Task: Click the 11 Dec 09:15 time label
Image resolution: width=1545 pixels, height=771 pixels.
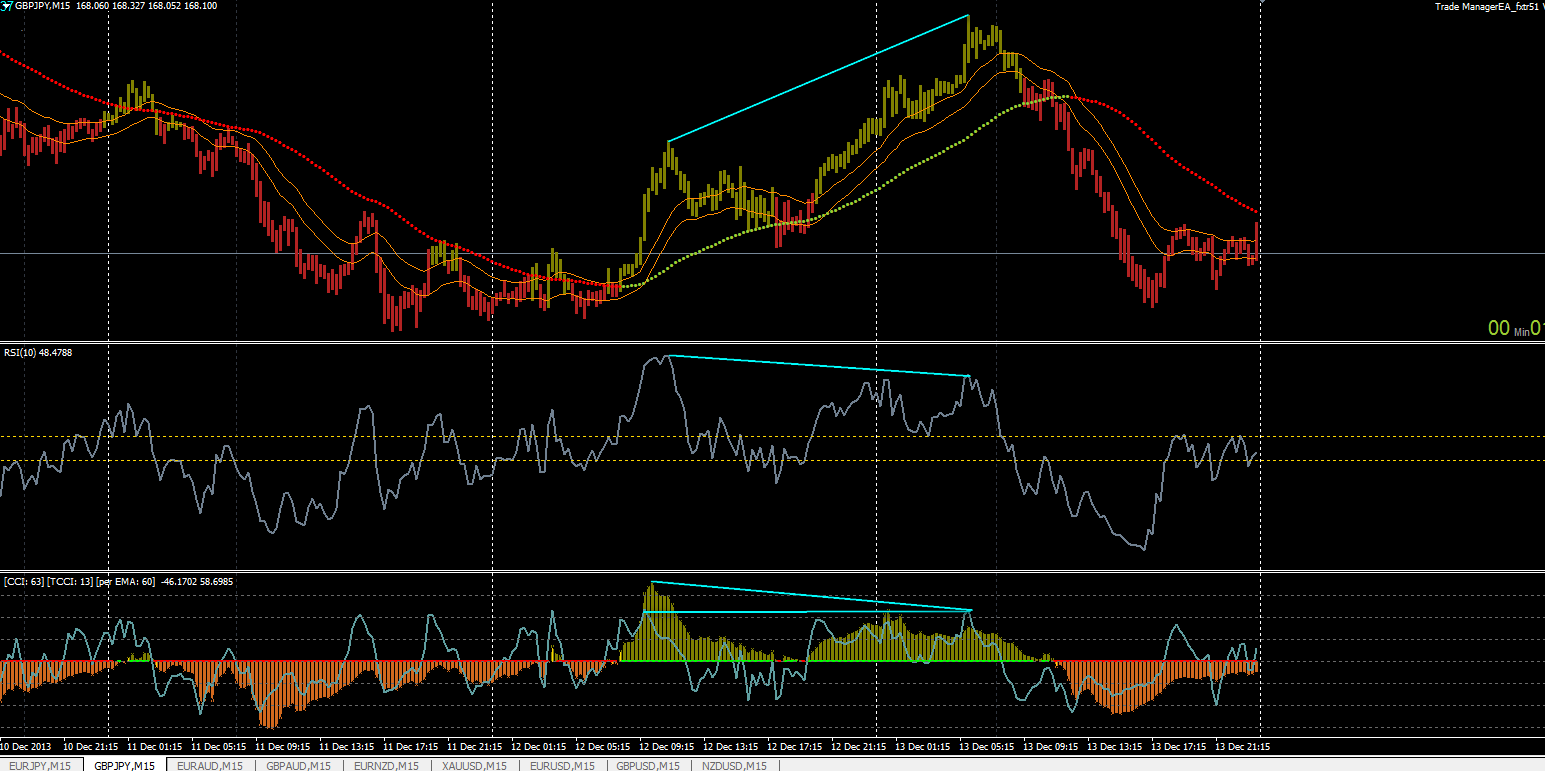Action: [x=284, y=746]
